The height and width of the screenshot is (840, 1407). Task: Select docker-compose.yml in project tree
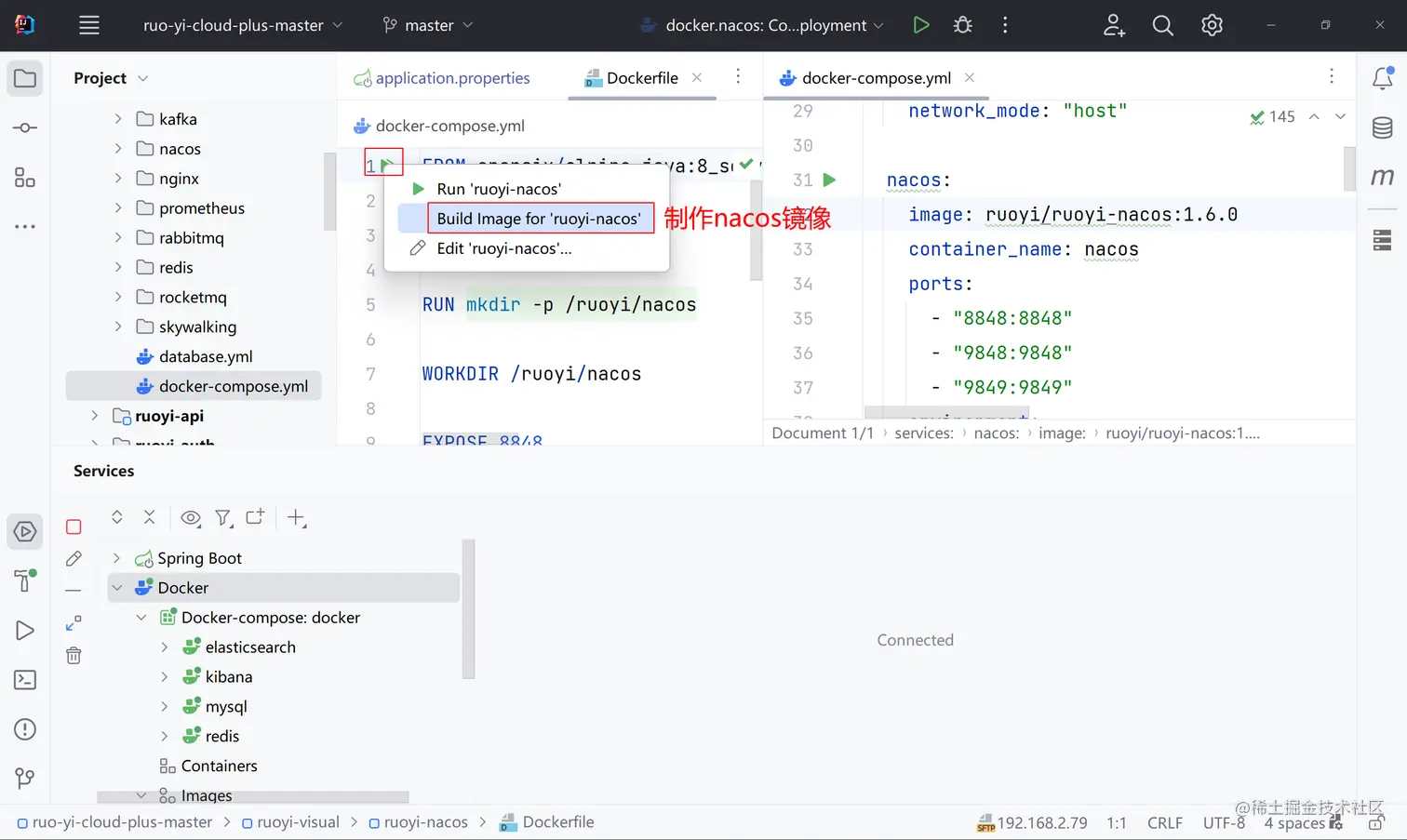[x=194, y=386]
